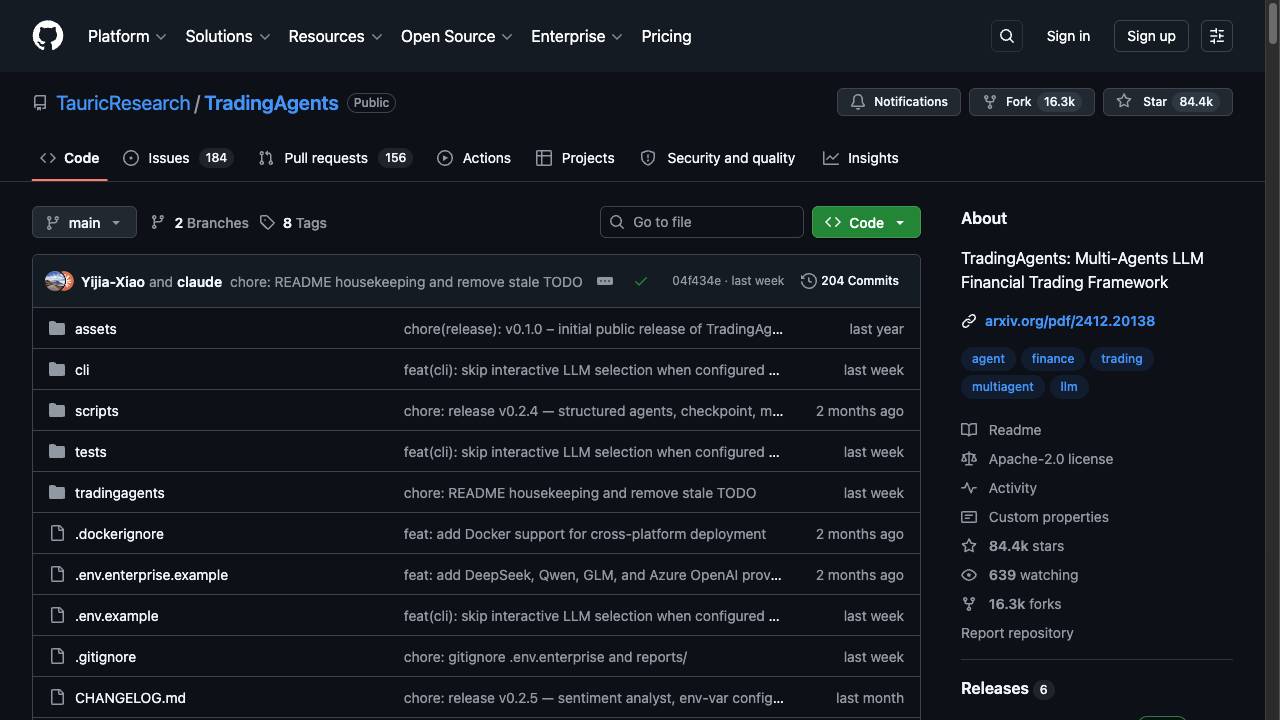Image resolution: width=1280 pixels, height=720 pixels.
Task: Open the Pricing link
Action: pos(666,36)
